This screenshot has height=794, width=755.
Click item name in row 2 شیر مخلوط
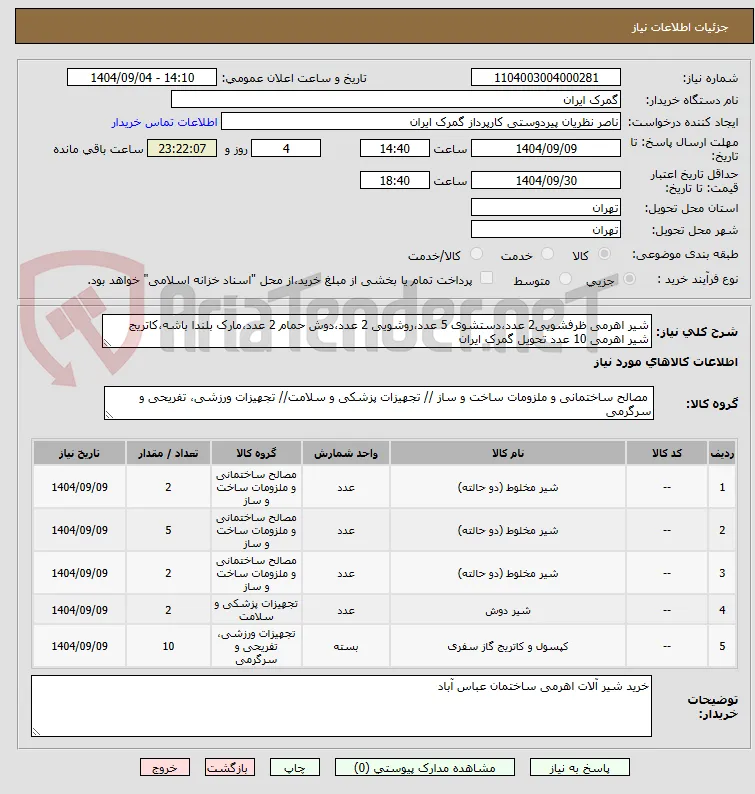[507, 530]
